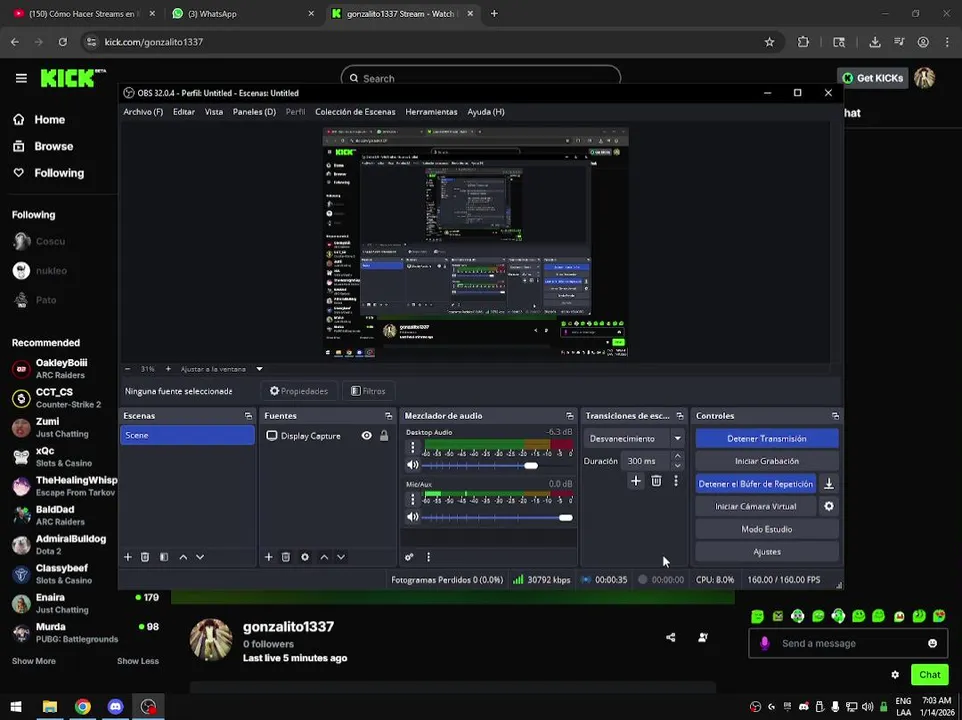Zoom out preview with minus button

pos(128,369)
